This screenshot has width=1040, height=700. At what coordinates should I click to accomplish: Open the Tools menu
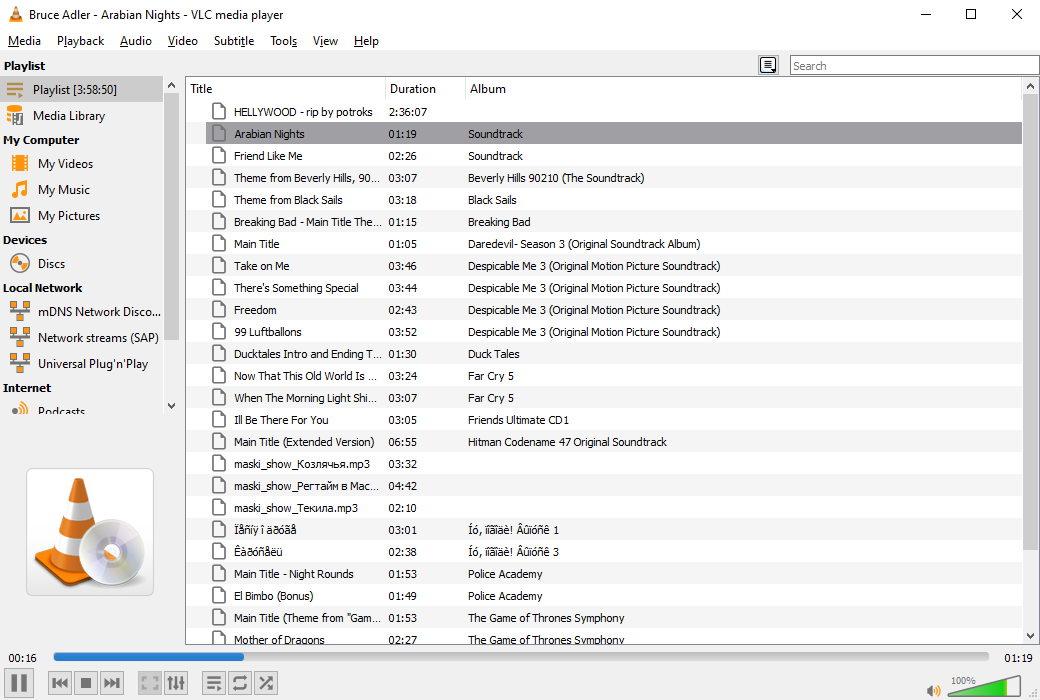(283, 40)
